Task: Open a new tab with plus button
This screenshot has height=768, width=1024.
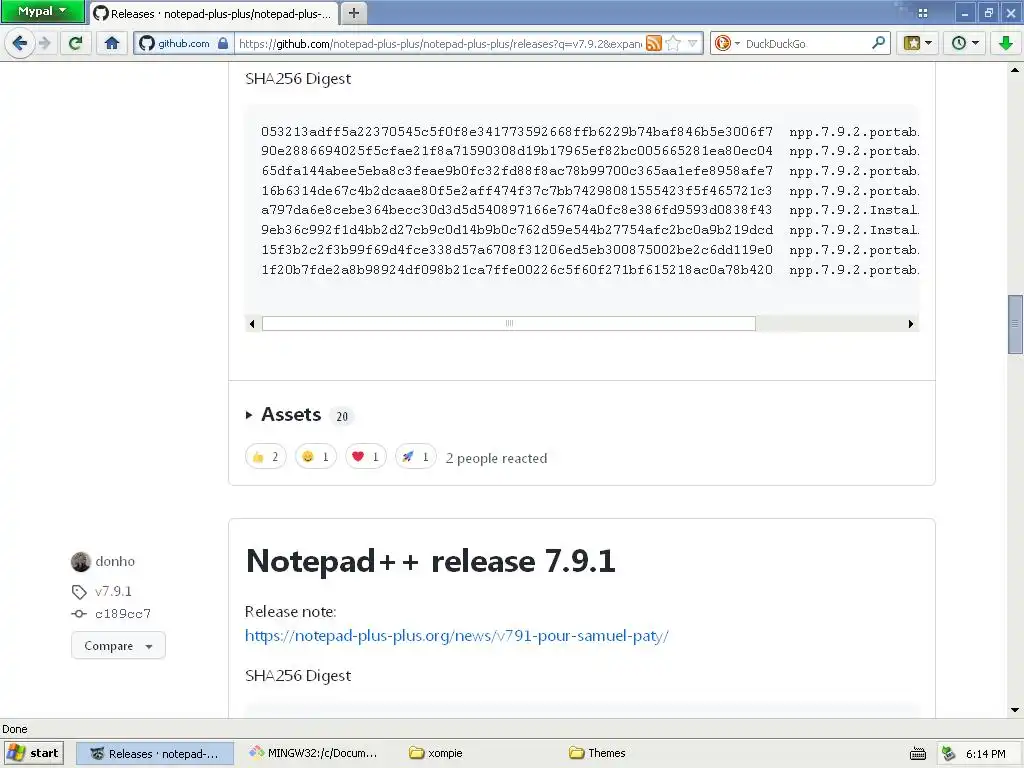Action: coord(353,13)
